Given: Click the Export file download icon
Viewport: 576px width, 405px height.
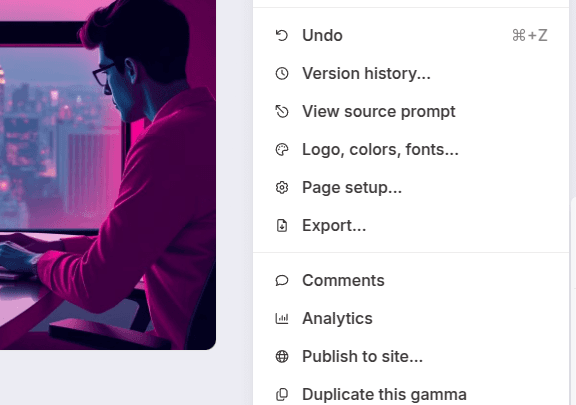Looking at the screenshot, I should pos(282,225).
